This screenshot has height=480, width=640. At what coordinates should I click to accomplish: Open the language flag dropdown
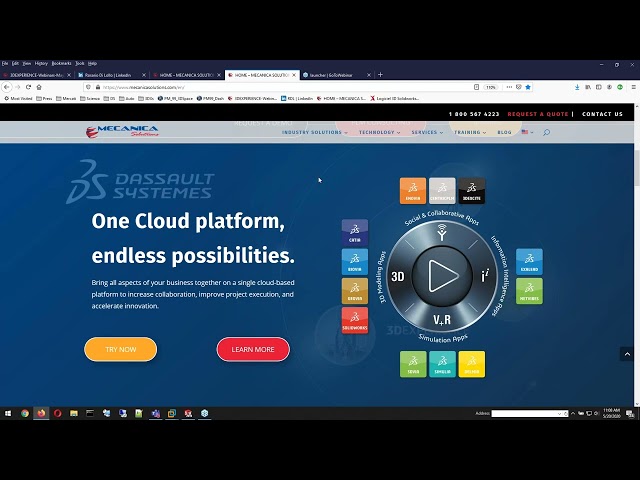point(527,132)
